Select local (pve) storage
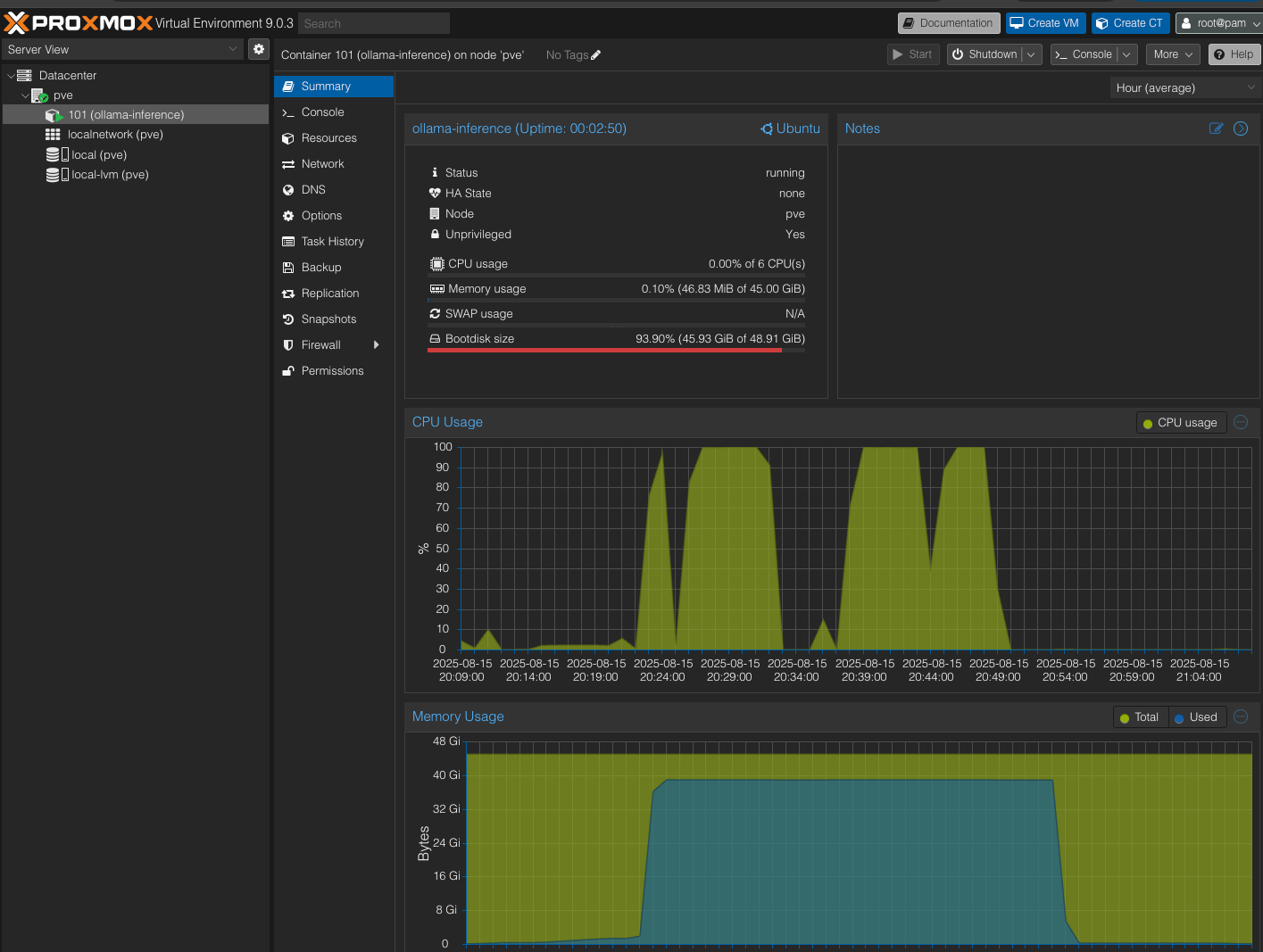This screenshot has width=1263, height=952. tap(136, 154)
